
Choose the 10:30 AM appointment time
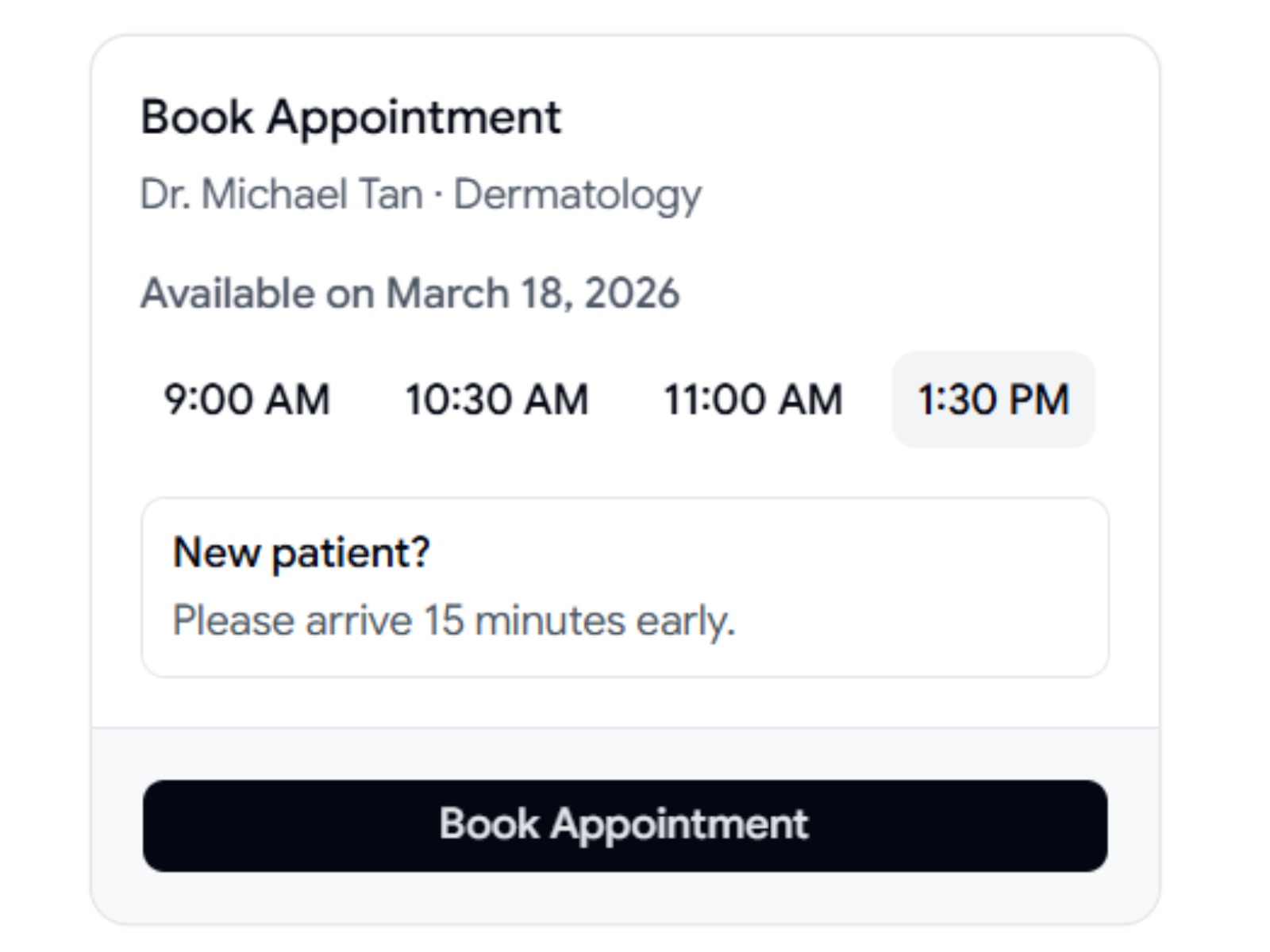pos(497,399)
